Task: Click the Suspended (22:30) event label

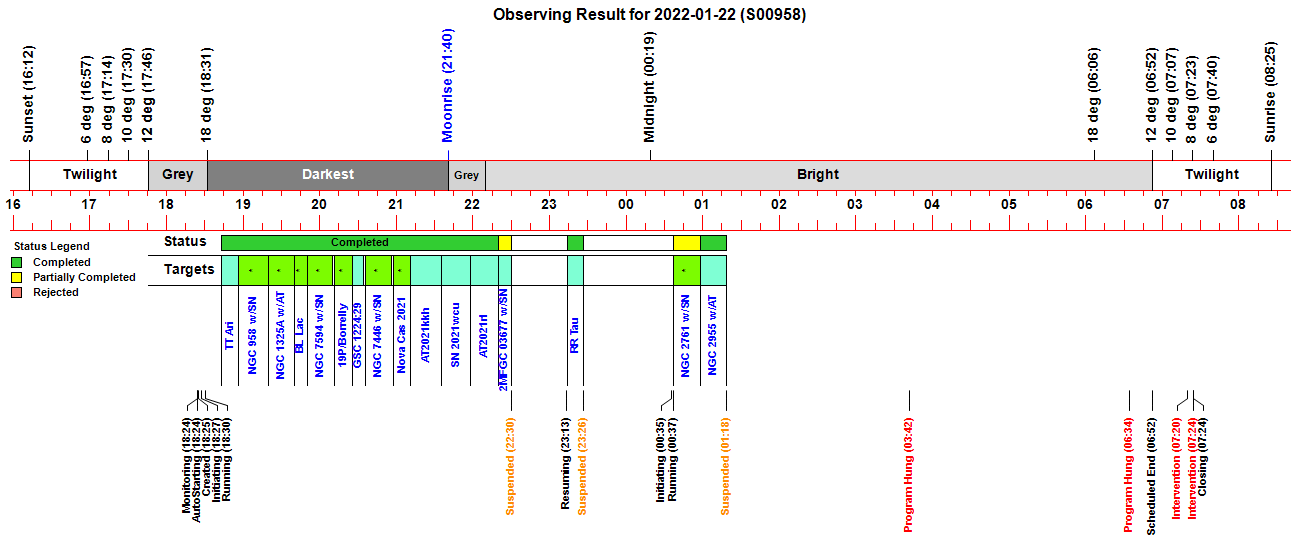Action: (x=510, y=465)
